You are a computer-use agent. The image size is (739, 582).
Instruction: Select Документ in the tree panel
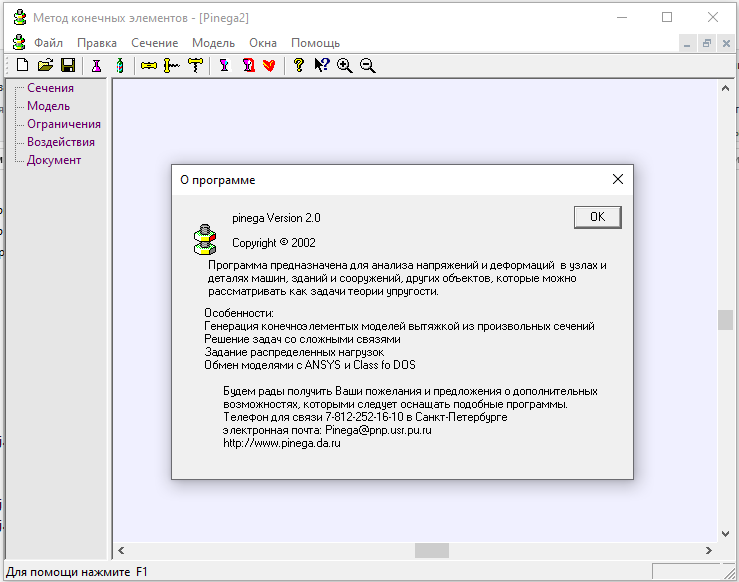[x=54, y=160]
